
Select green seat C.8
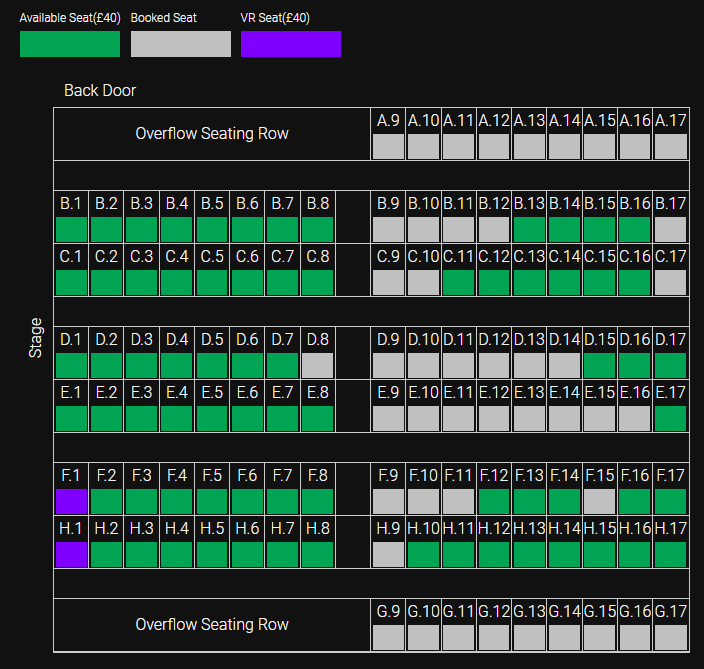pyautogui.click(x=317, y=282)
